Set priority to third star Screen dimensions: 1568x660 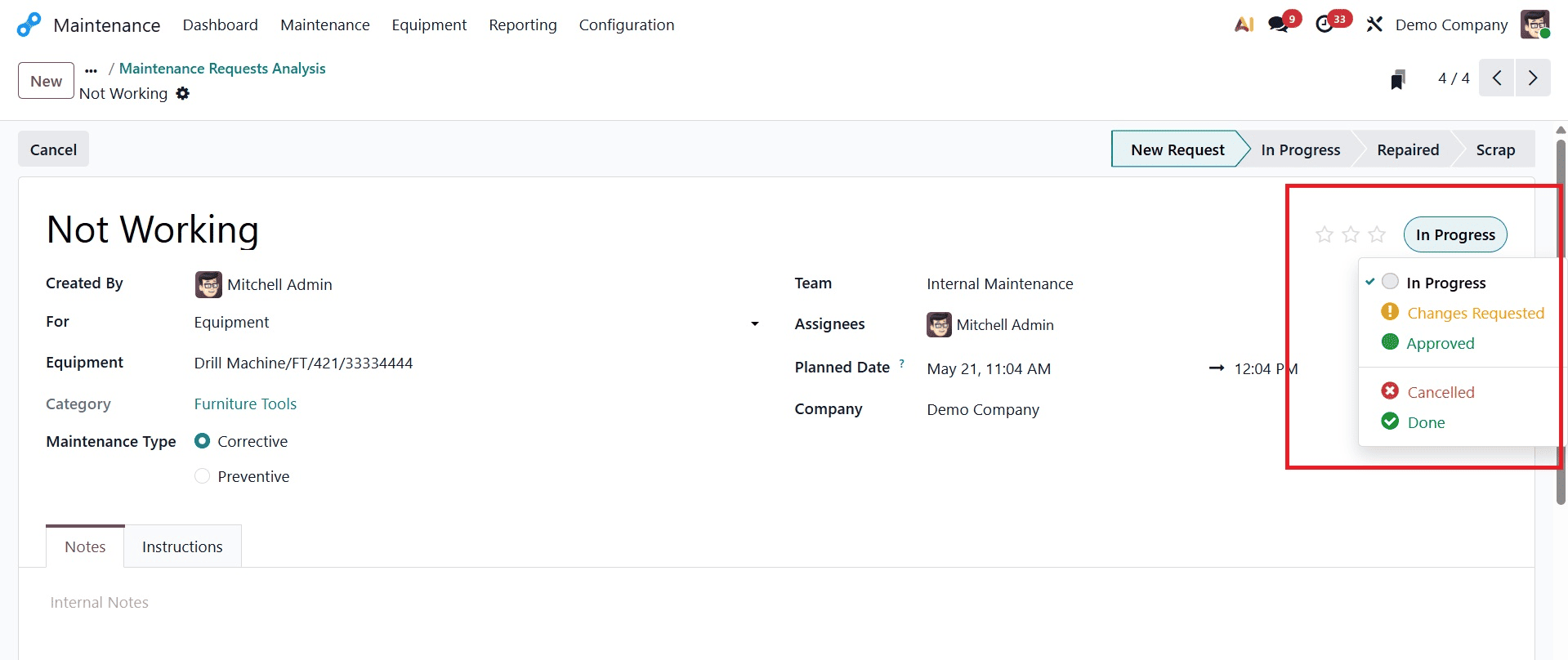[1377, 234]
